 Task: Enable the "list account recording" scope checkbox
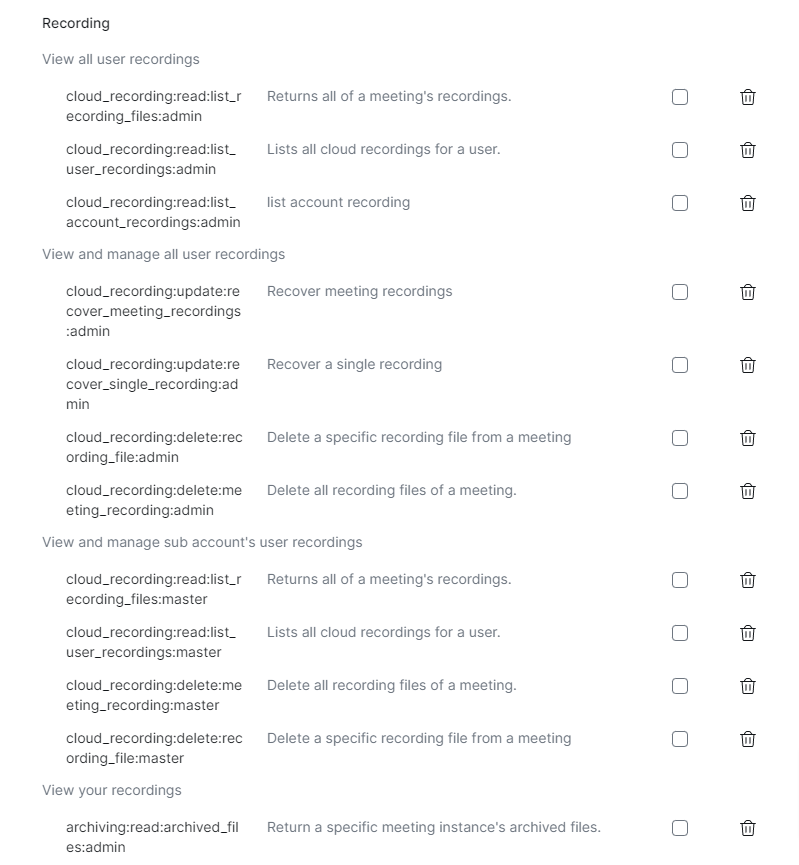click(680, 203)
